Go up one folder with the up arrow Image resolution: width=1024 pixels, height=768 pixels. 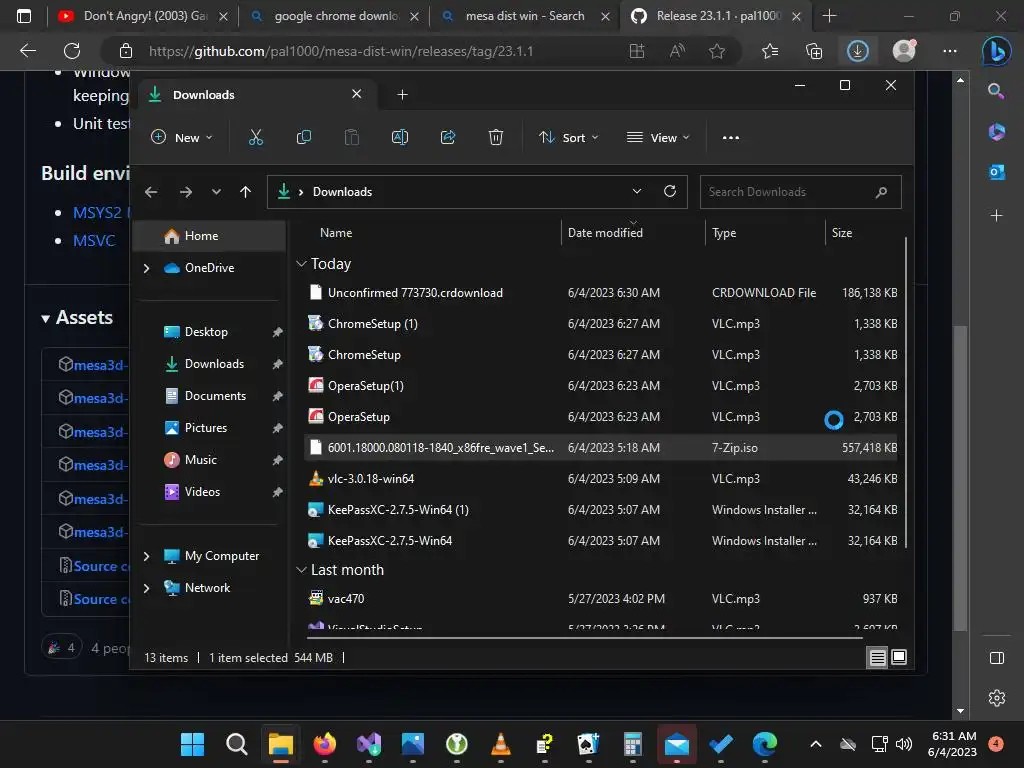click(246, 192)
